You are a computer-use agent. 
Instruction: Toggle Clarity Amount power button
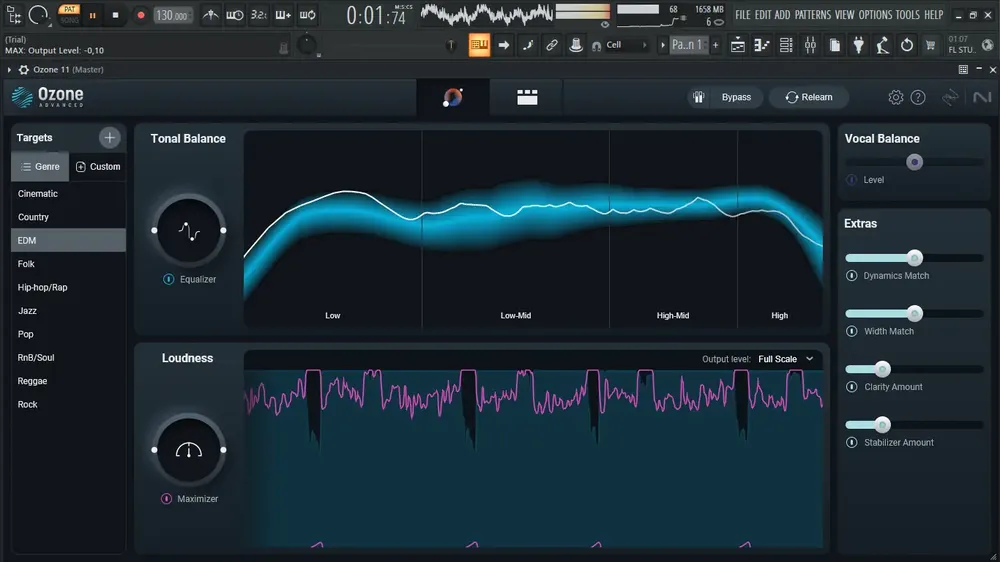click(851, 387)
